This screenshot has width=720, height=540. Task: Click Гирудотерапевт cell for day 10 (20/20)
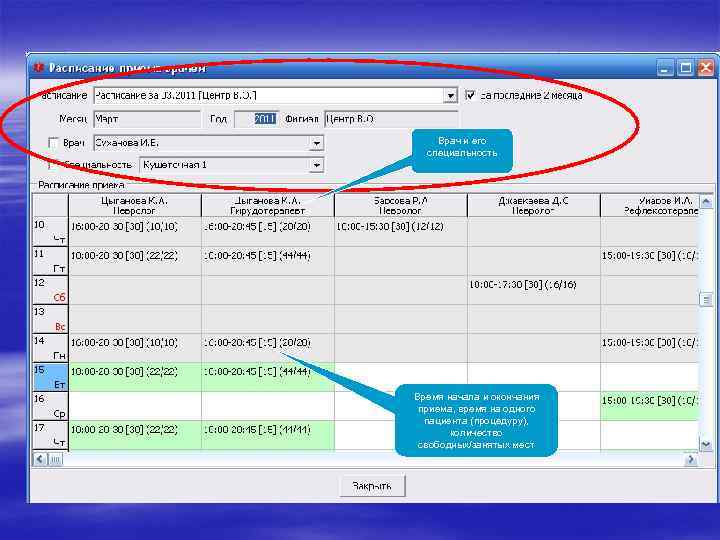pyautogui.click(x=268, y=232)
